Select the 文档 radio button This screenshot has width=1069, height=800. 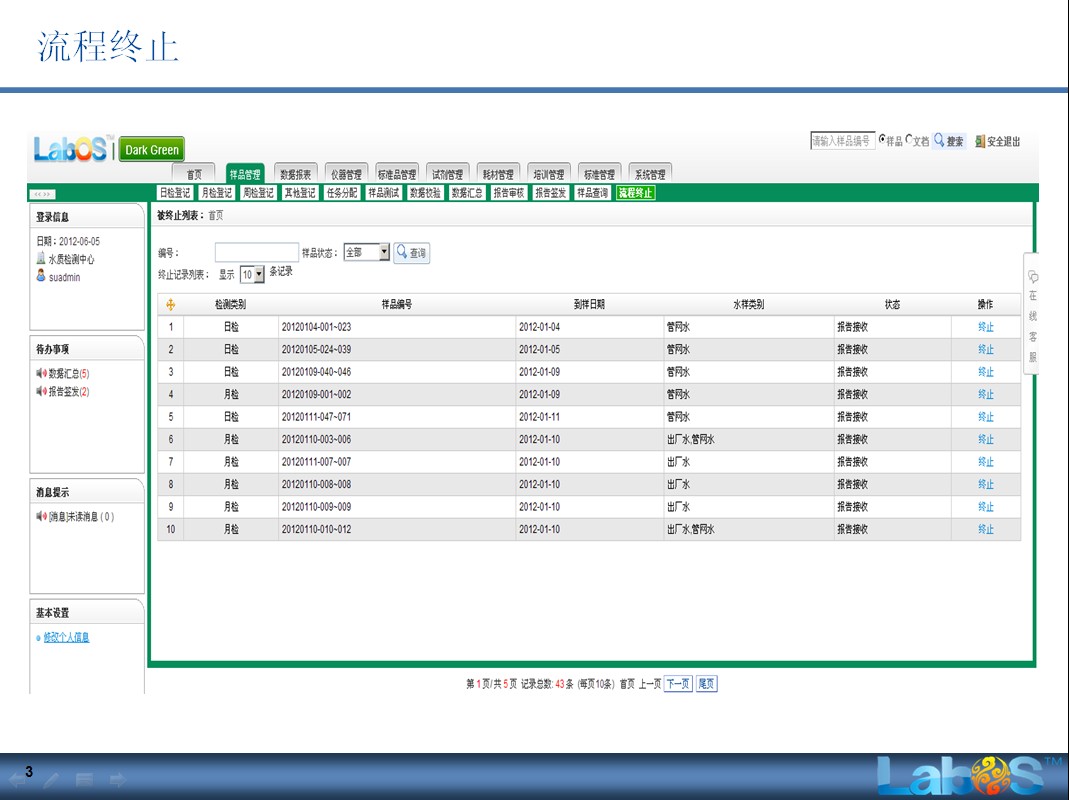click(x=909, y=141)
